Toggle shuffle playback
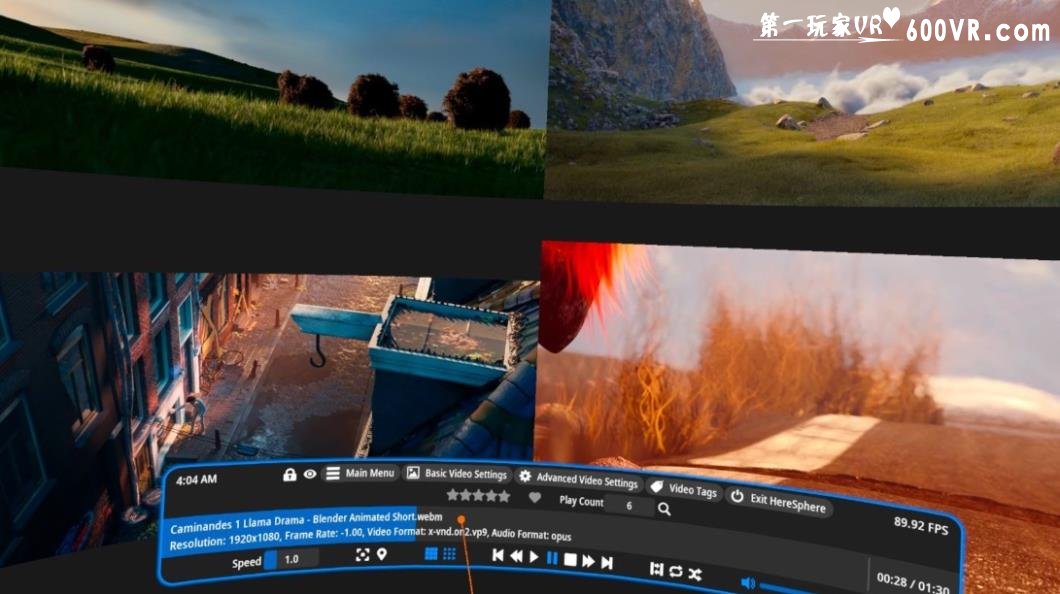 point(695,574)
